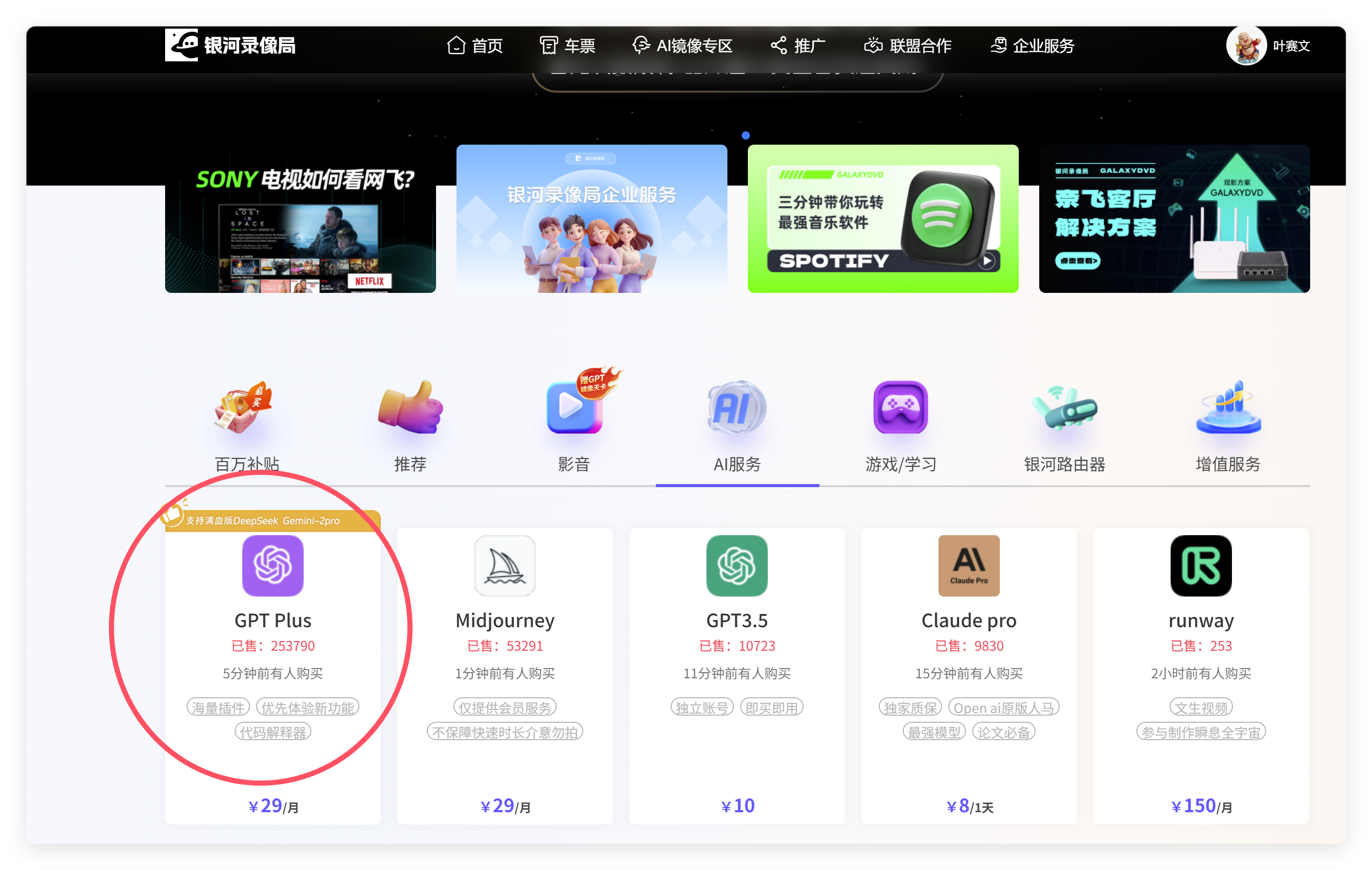Click the user avatar picture
Image resolution: width=1372 pixels, height=870 pixels.
(x=1246, y=45)
